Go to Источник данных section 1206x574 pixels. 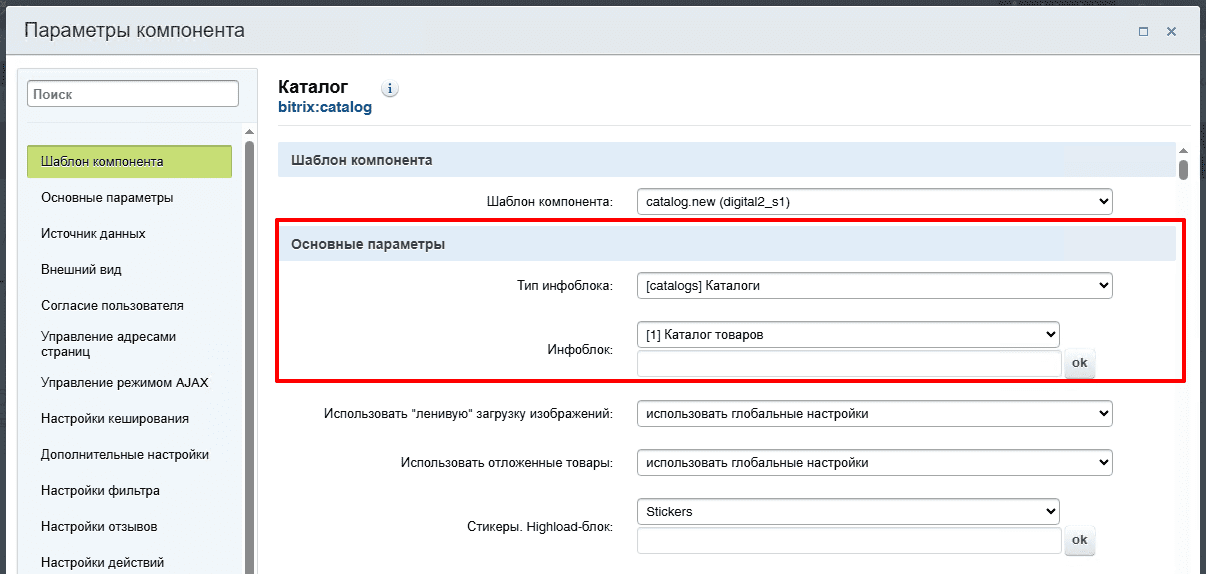click(x=93, y=233)
